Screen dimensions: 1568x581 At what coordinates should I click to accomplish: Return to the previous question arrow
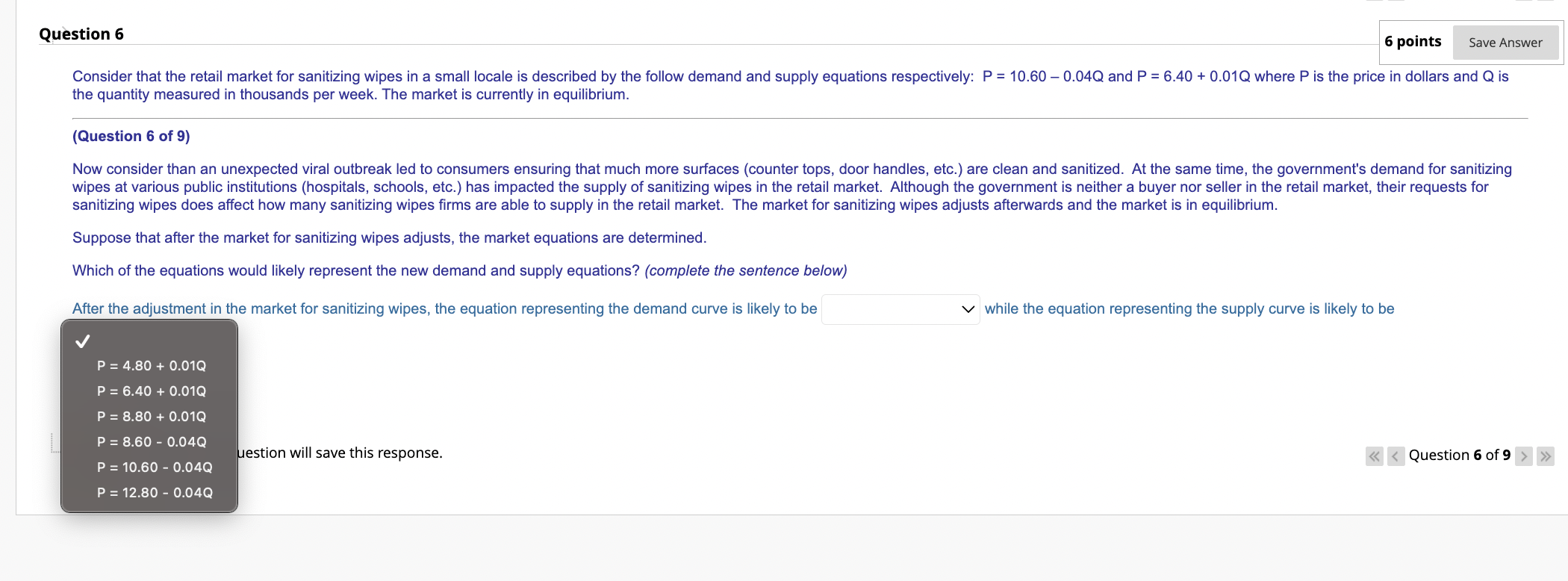1395,456
